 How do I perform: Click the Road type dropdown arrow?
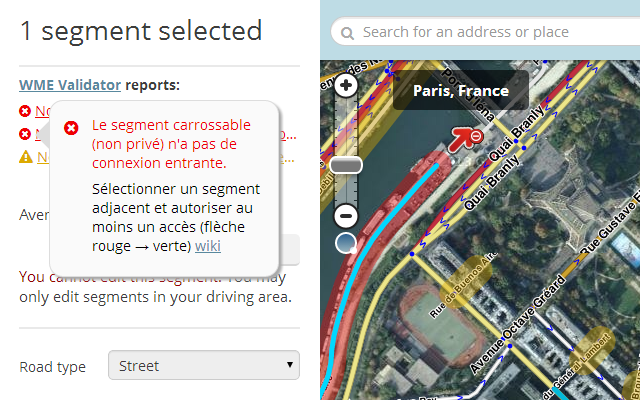coord(289,364)
